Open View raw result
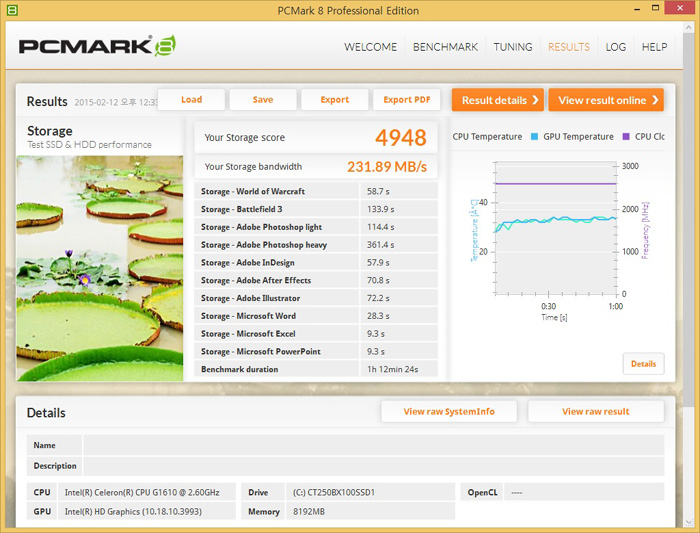 coord(596,412)
